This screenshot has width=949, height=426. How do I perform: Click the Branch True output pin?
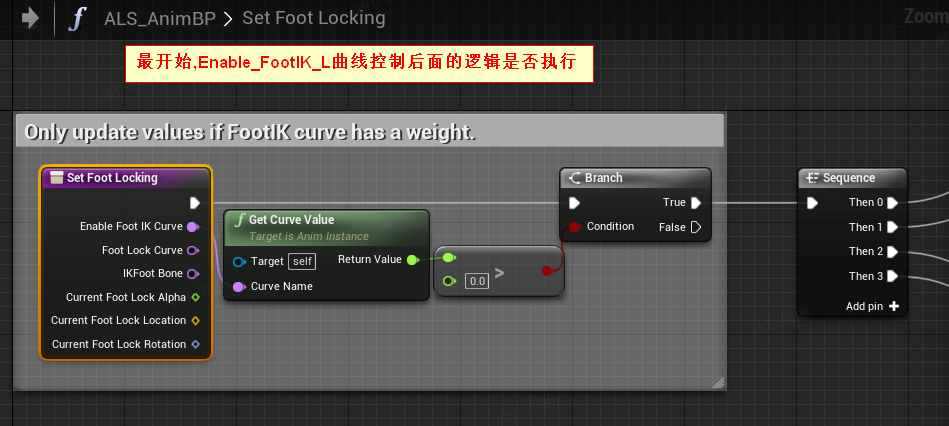[696, 203]
